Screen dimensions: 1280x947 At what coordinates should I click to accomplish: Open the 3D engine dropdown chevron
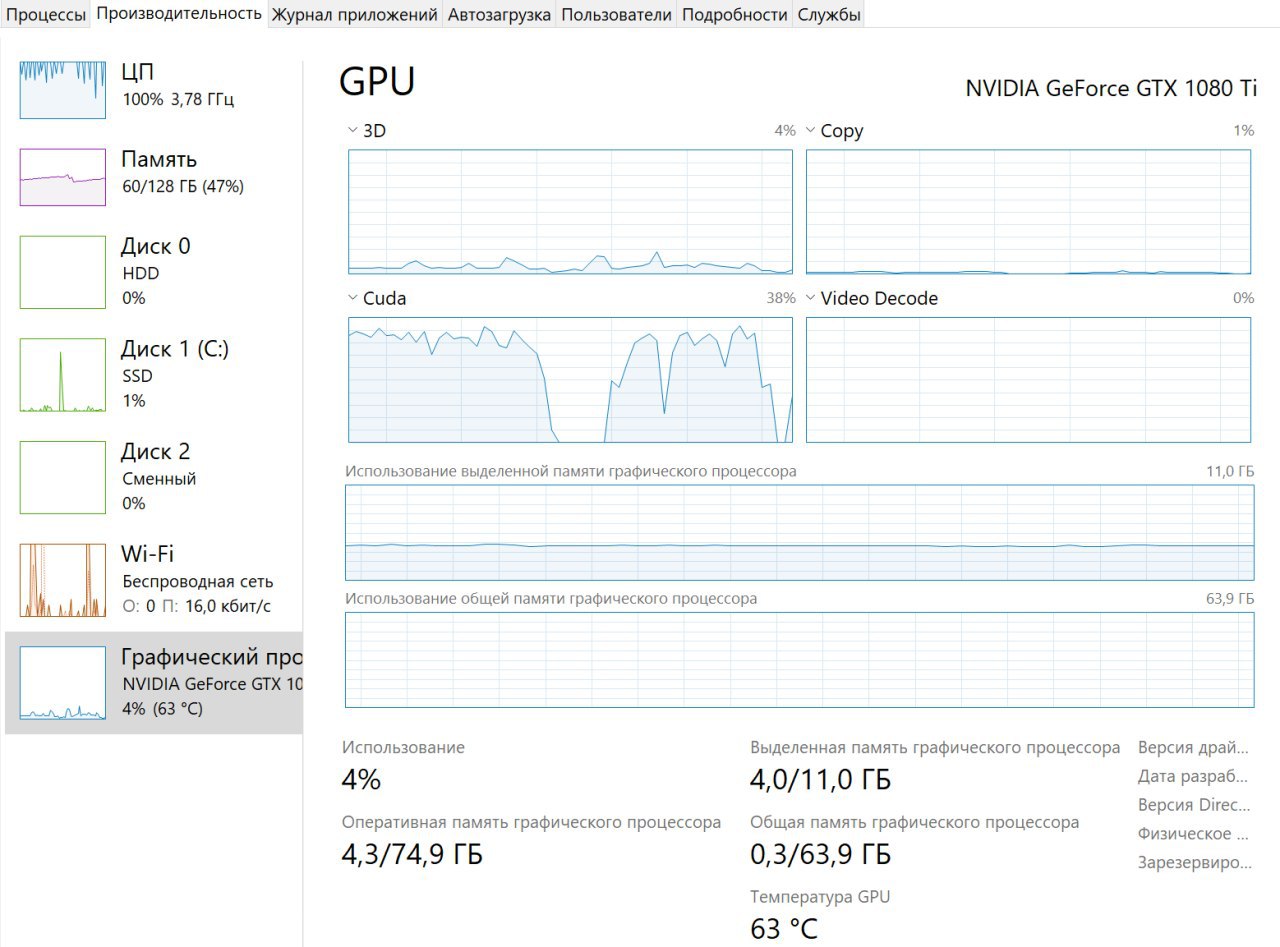352,130
